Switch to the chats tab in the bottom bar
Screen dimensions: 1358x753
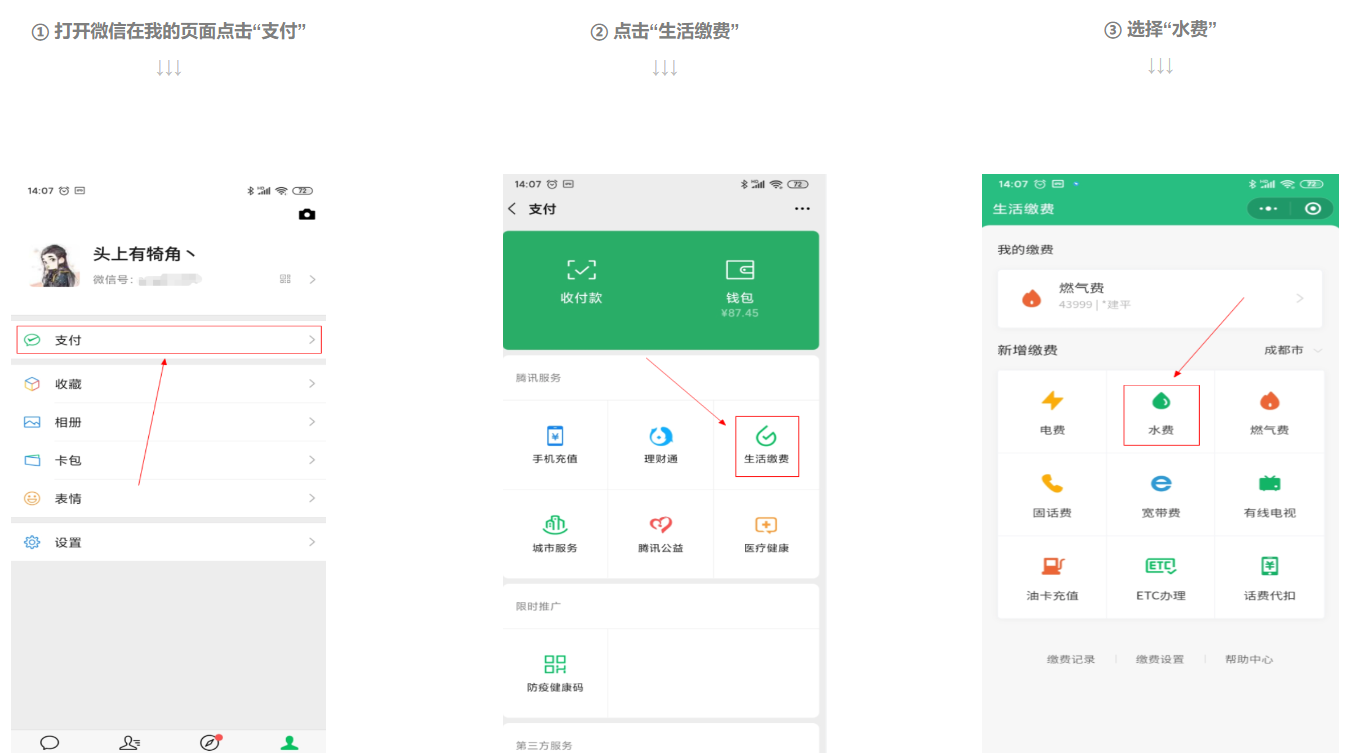[49, 742]
